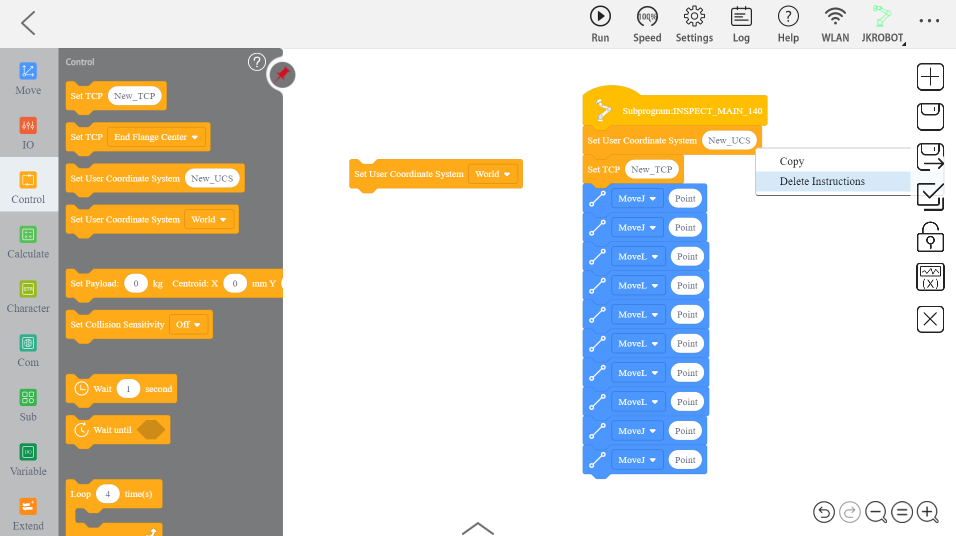The image size is (956, 536).
Task: Click the undo arrow icon
Action: pyautogui.click(x=823, y=512)
